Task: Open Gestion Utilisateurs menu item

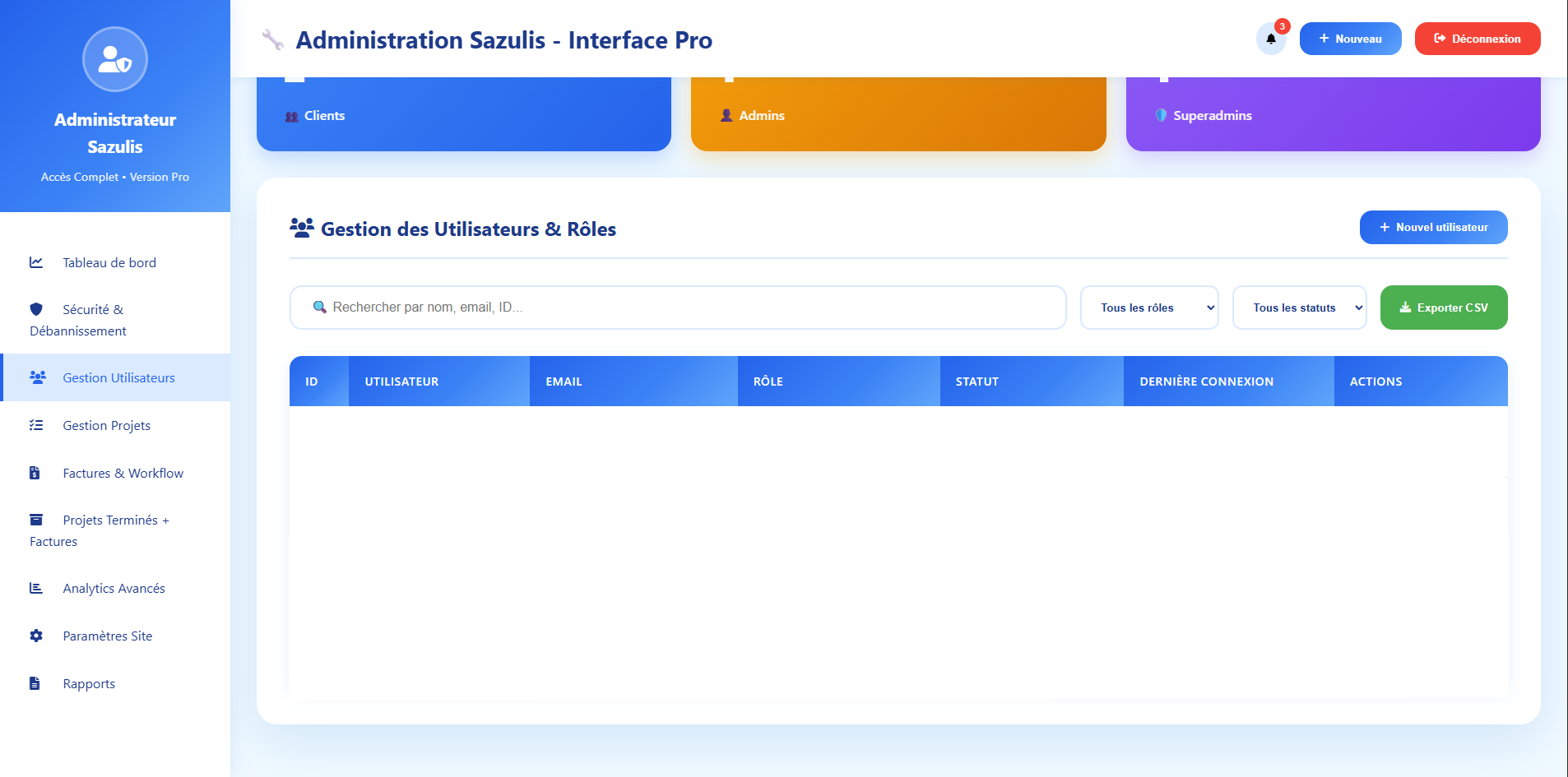Action: coord(118,378)
